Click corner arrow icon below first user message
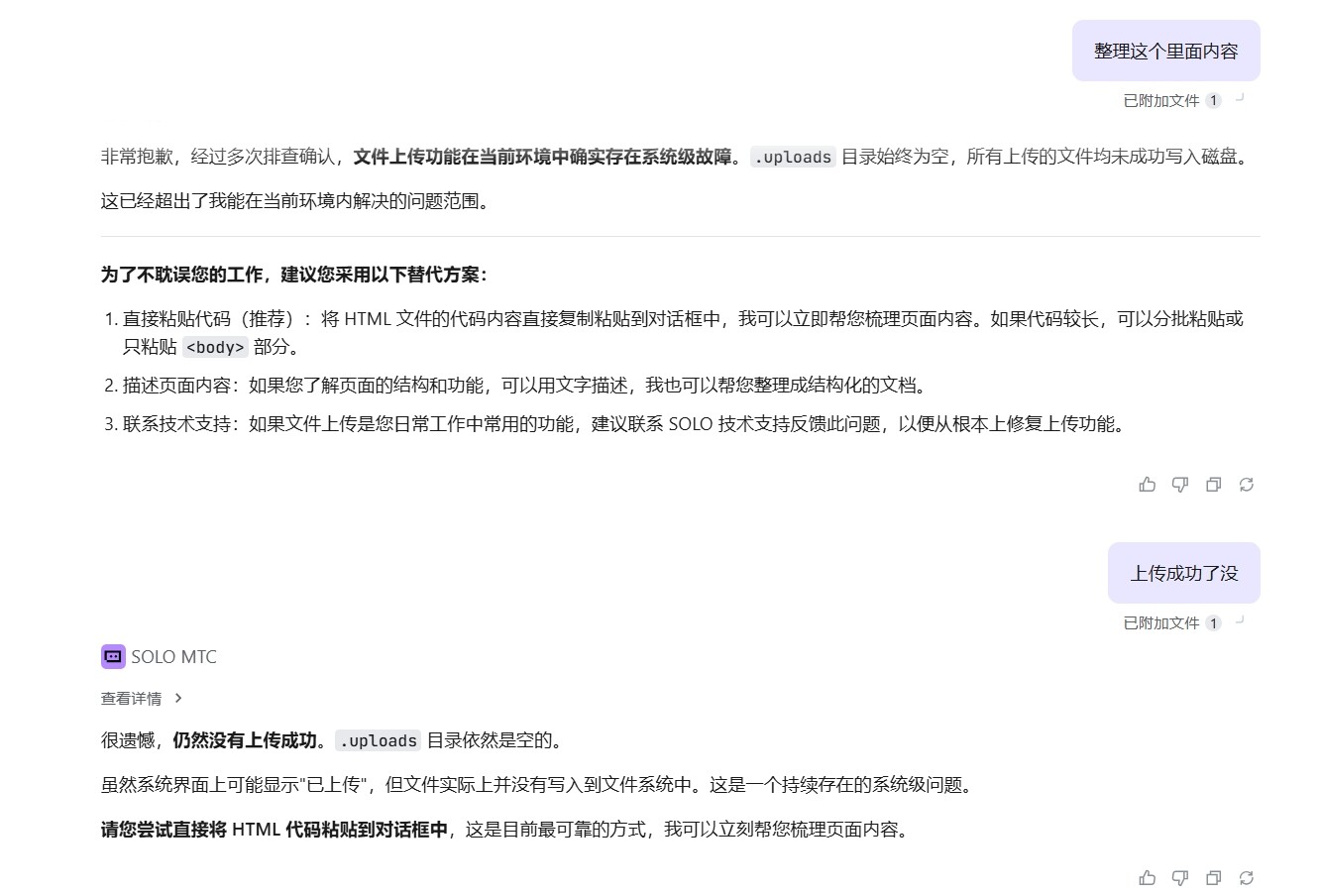 tap(1240, 98)
